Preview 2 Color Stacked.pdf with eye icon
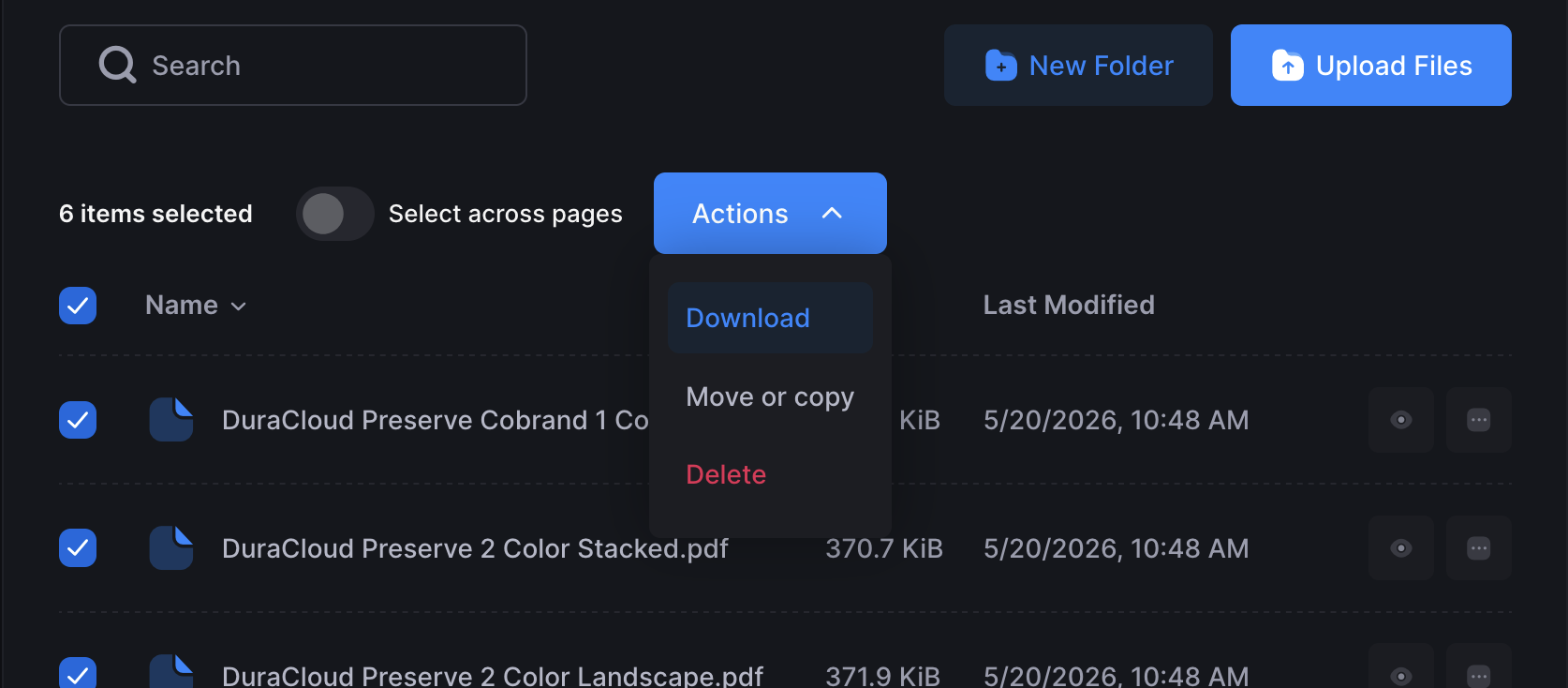 click(1401, 548)
